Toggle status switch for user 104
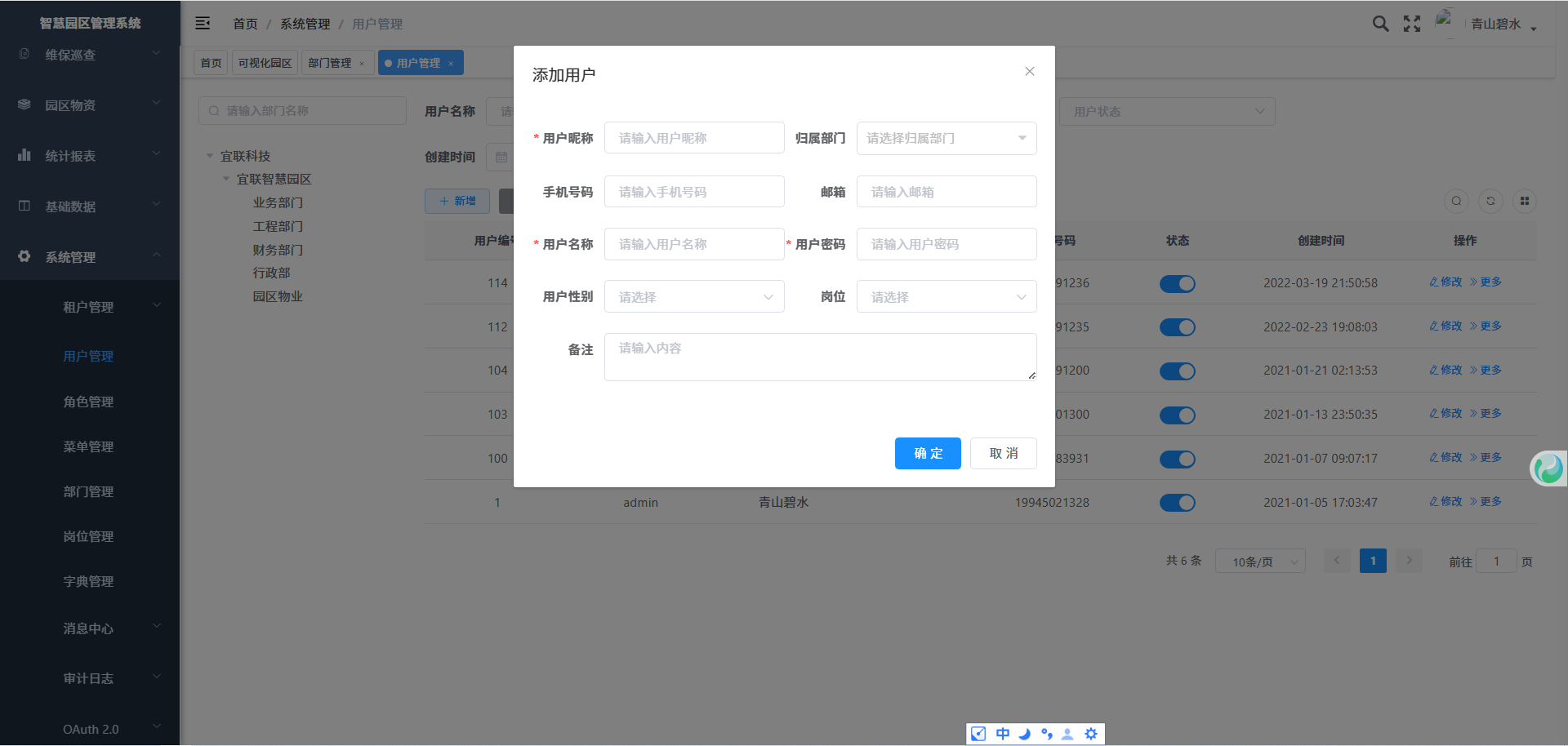Viewport: 1568px width, 746px height. (1177, 371)
